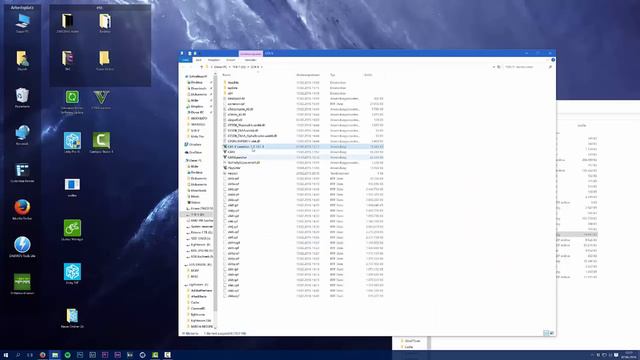Open the Papierkorb recycle bin desktop icon
The image size is (640, 360).
[x=22, y=98]
